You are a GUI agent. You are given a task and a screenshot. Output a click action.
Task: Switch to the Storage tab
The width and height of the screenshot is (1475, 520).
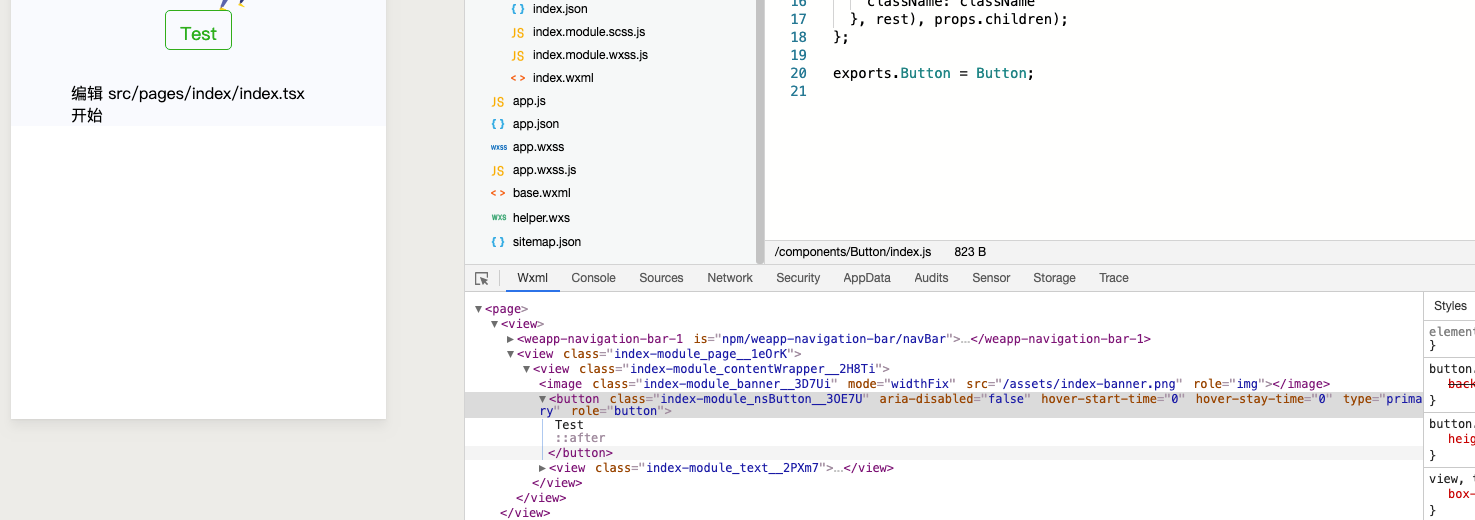pyautogui.click(x=1054, y=278)
